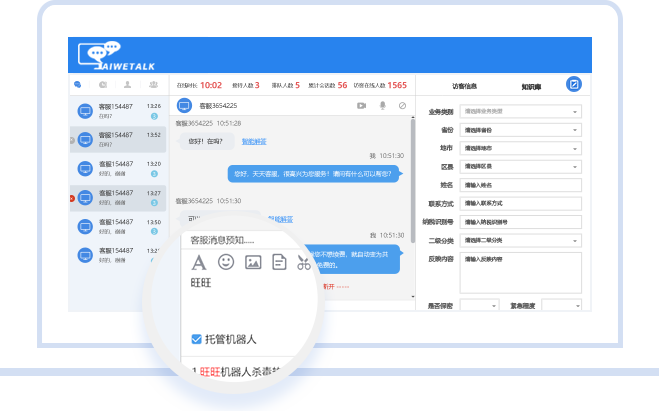Click the microphone icon in chat header
The image size is (659, 411).
pyautogui.click(x=382, y=105)
